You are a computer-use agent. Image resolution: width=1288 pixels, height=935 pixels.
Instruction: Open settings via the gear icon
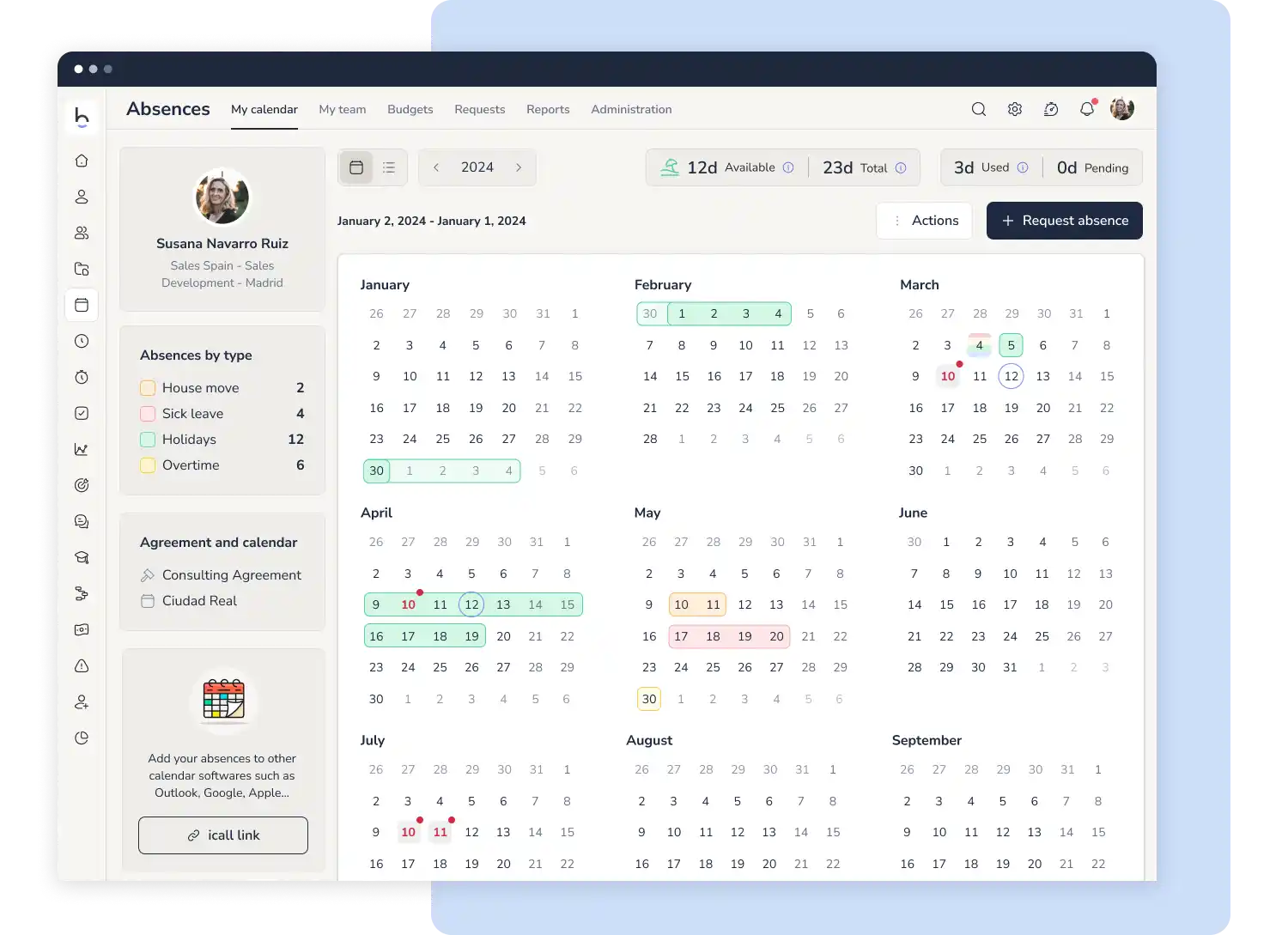click(x=1015, y=109)
